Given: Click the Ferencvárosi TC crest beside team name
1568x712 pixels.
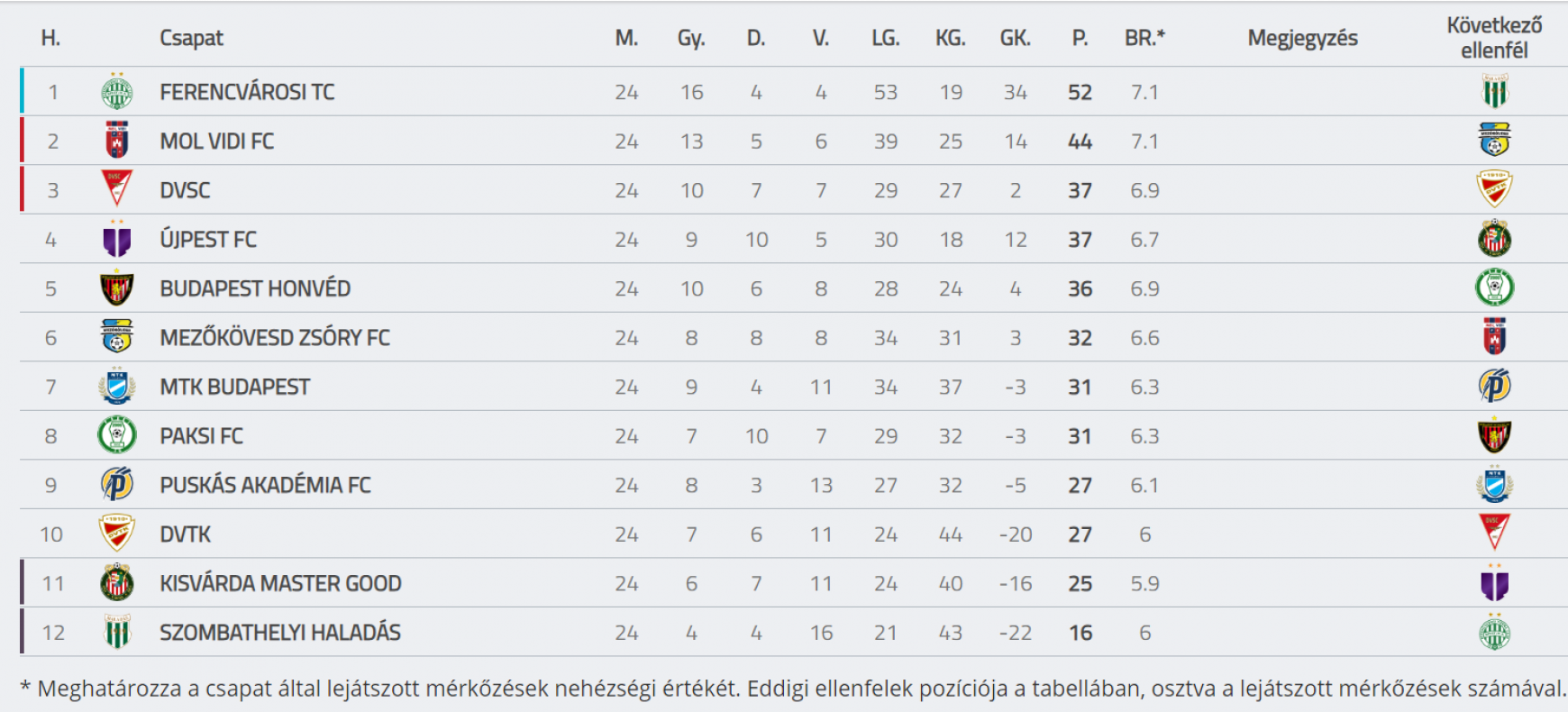Looking at the screenshot, I should tap(117, 91).
